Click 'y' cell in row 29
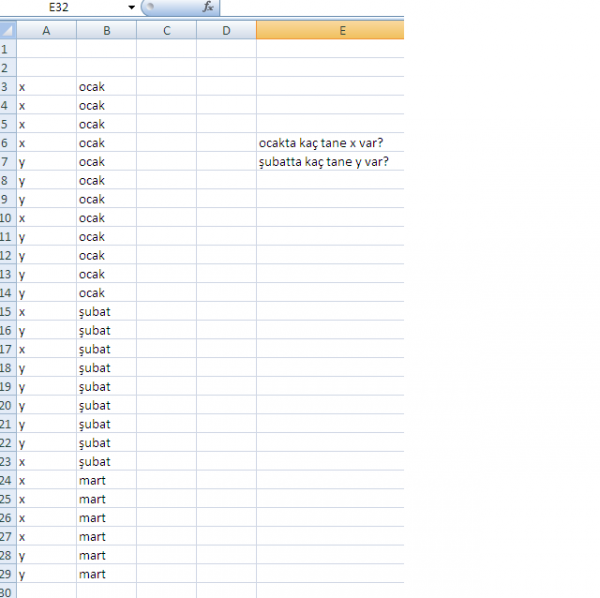Viewport: 600px width, 598px height. click(x=46, y=574)
